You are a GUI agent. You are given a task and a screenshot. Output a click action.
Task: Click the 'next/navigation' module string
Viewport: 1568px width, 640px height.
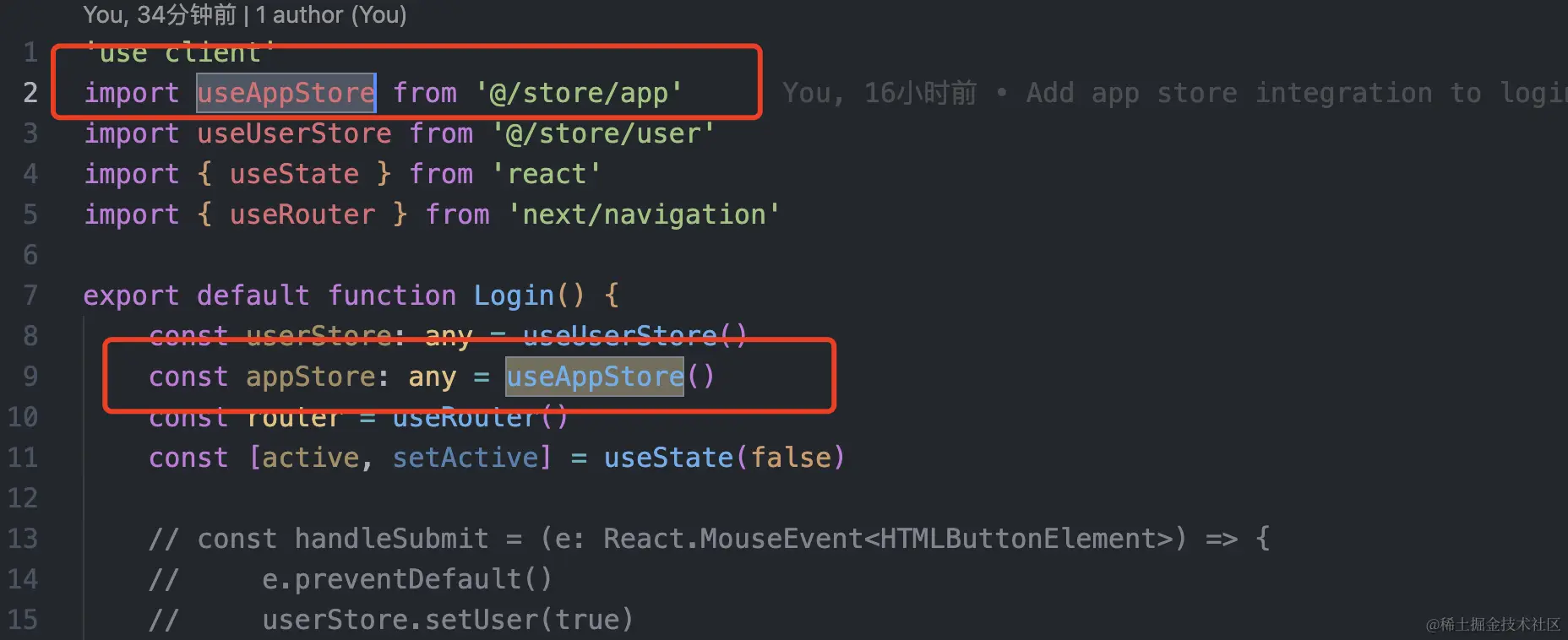tap(643, 214)
